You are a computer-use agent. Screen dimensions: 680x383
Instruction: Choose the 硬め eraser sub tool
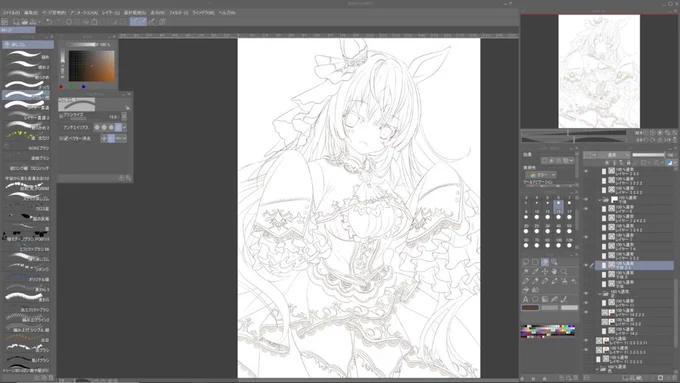click(x=27, y=54)
